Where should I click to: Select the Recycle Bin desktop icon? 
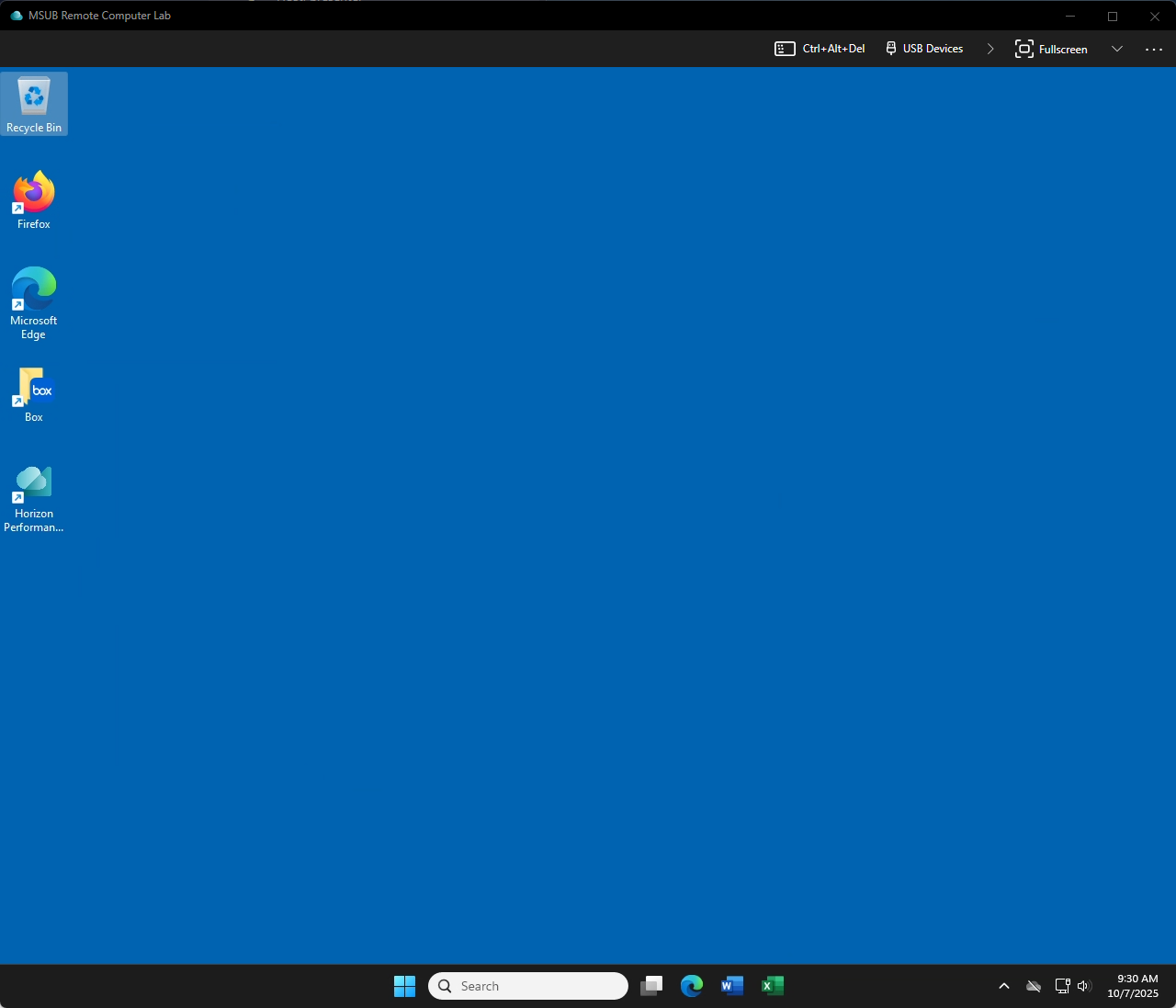[x=34, y=103]
